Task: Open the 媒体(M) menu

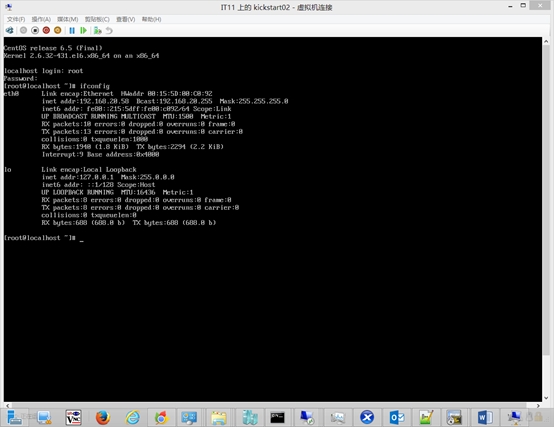Action: tap(67, 19)
